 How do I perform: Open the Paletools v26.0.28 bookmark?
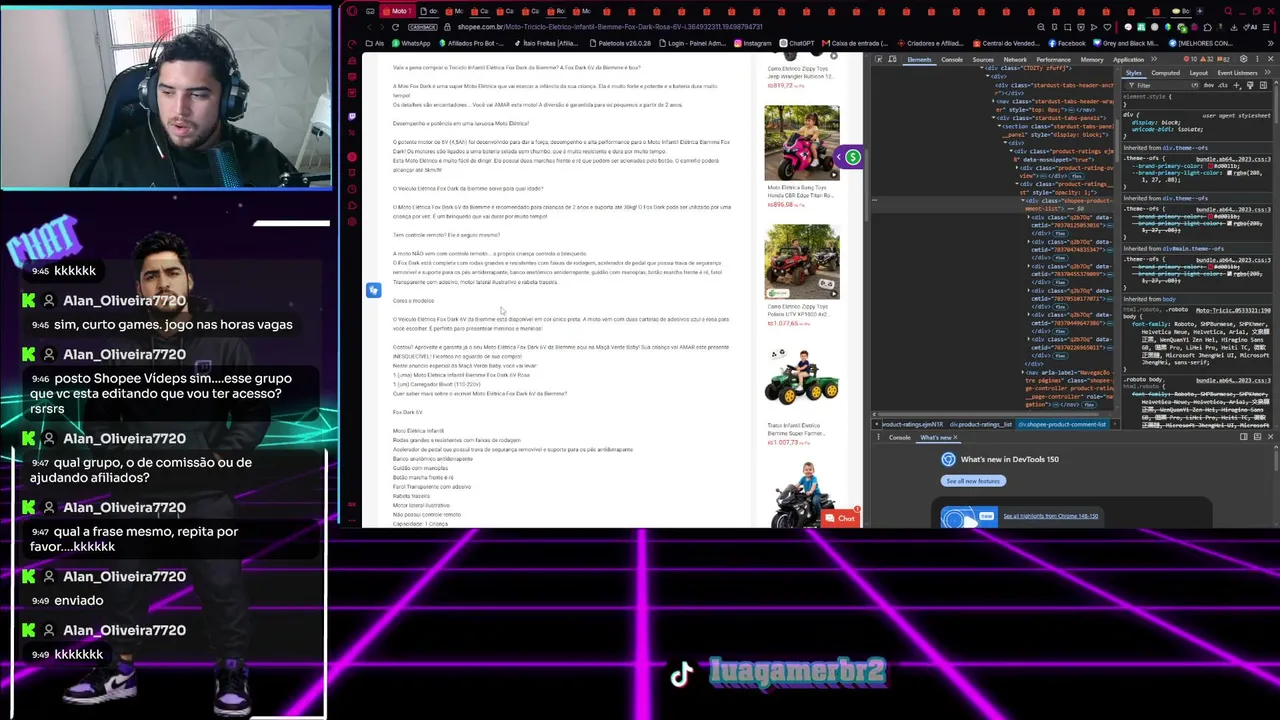click(x=620, y=44)
